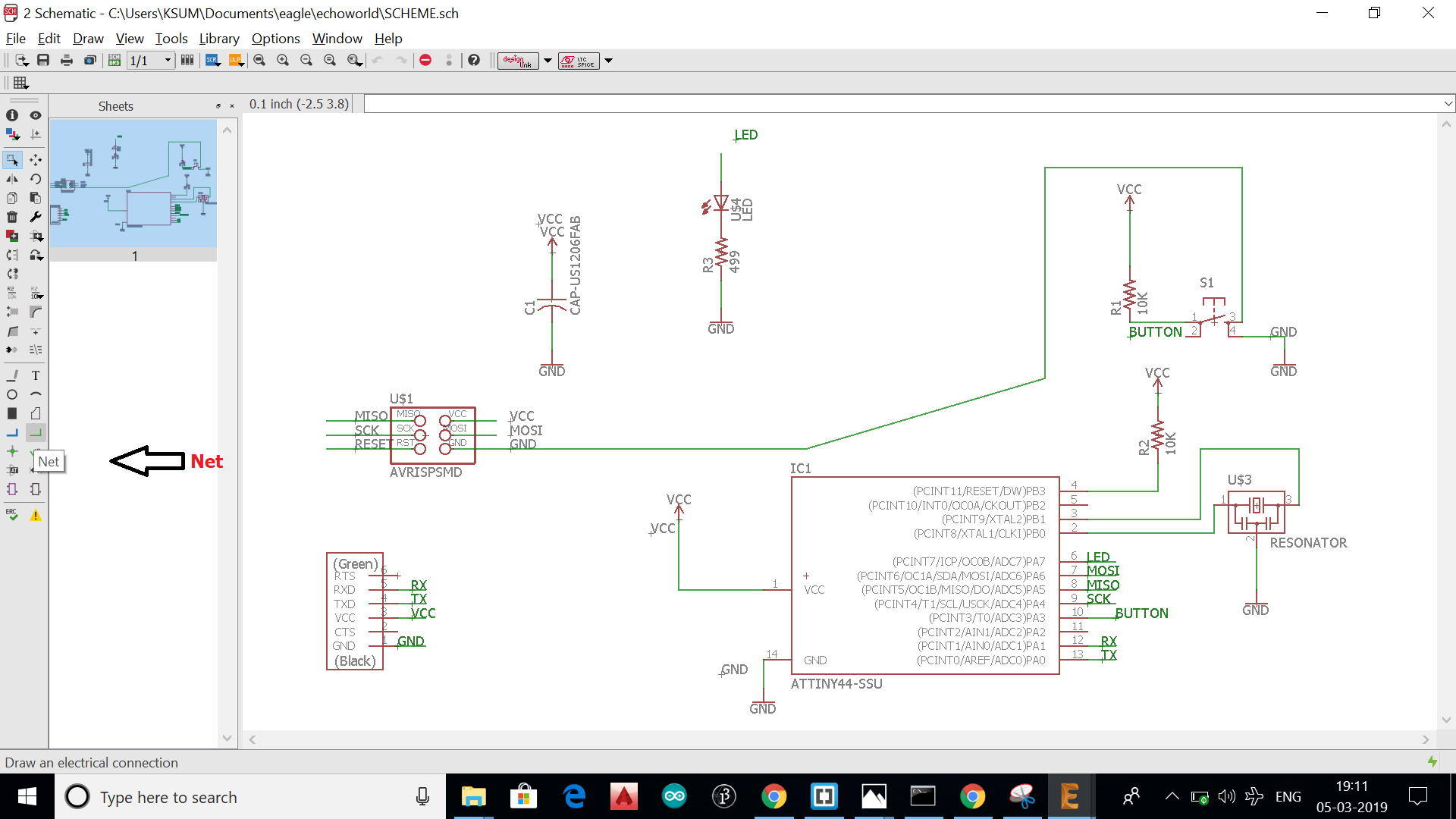Open the Library menu

[x=219, y=39]
